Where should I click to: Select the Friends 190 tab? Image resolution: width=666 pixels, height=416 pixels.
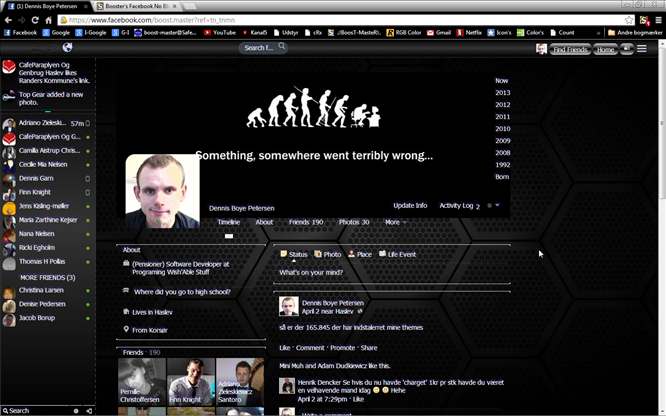click(x=306, y=222)
